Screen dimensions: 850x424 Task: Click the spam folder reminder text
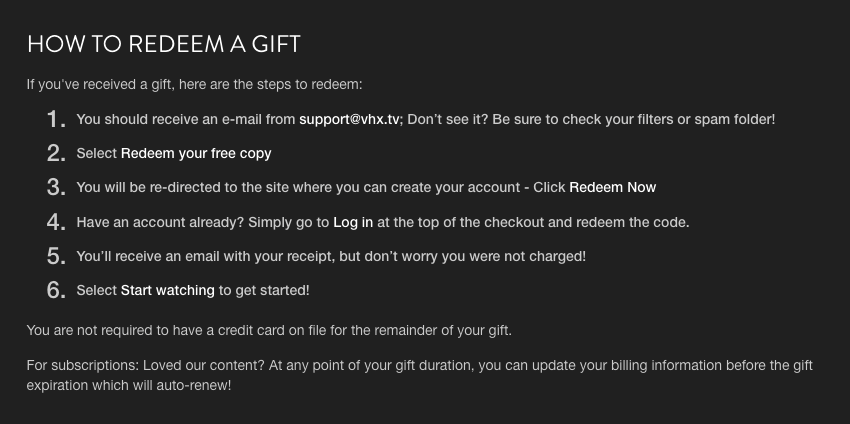coord(591,119)
